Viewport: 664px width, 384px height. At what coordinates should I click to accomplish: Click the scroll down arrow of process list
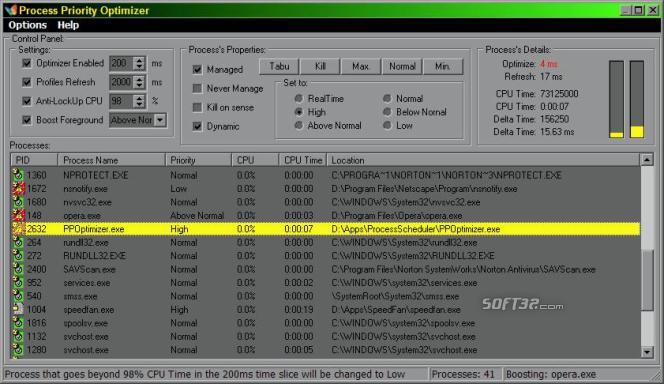tap(647, 352)
